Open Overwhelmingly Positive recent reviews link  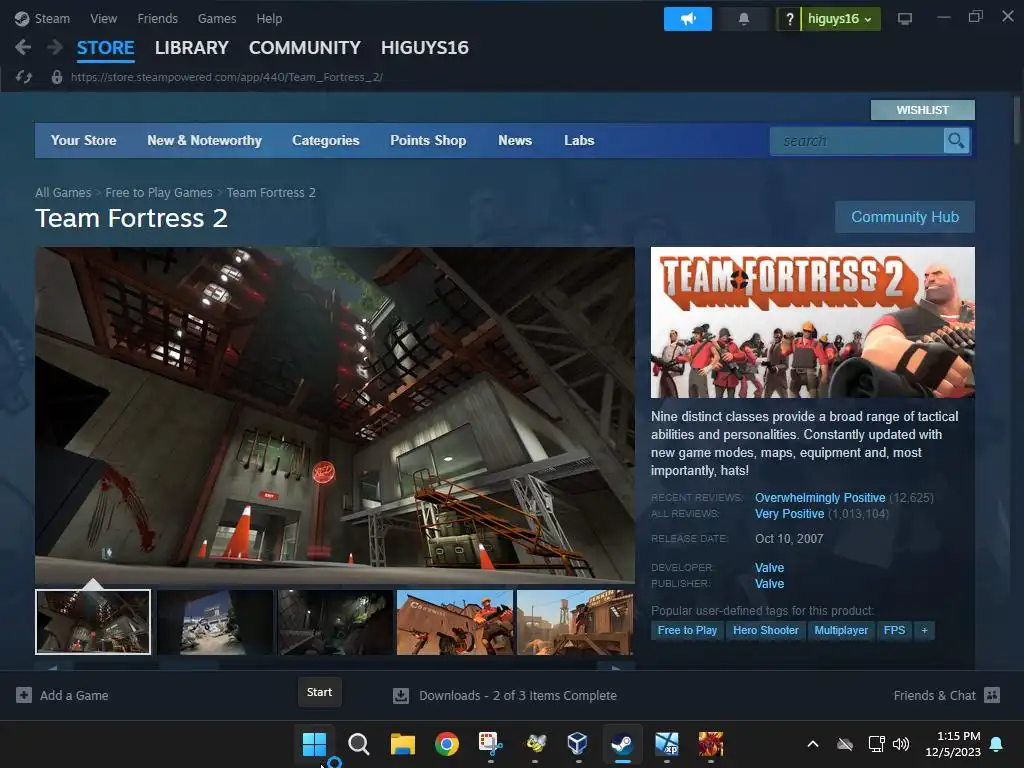(x=820, y=498)
